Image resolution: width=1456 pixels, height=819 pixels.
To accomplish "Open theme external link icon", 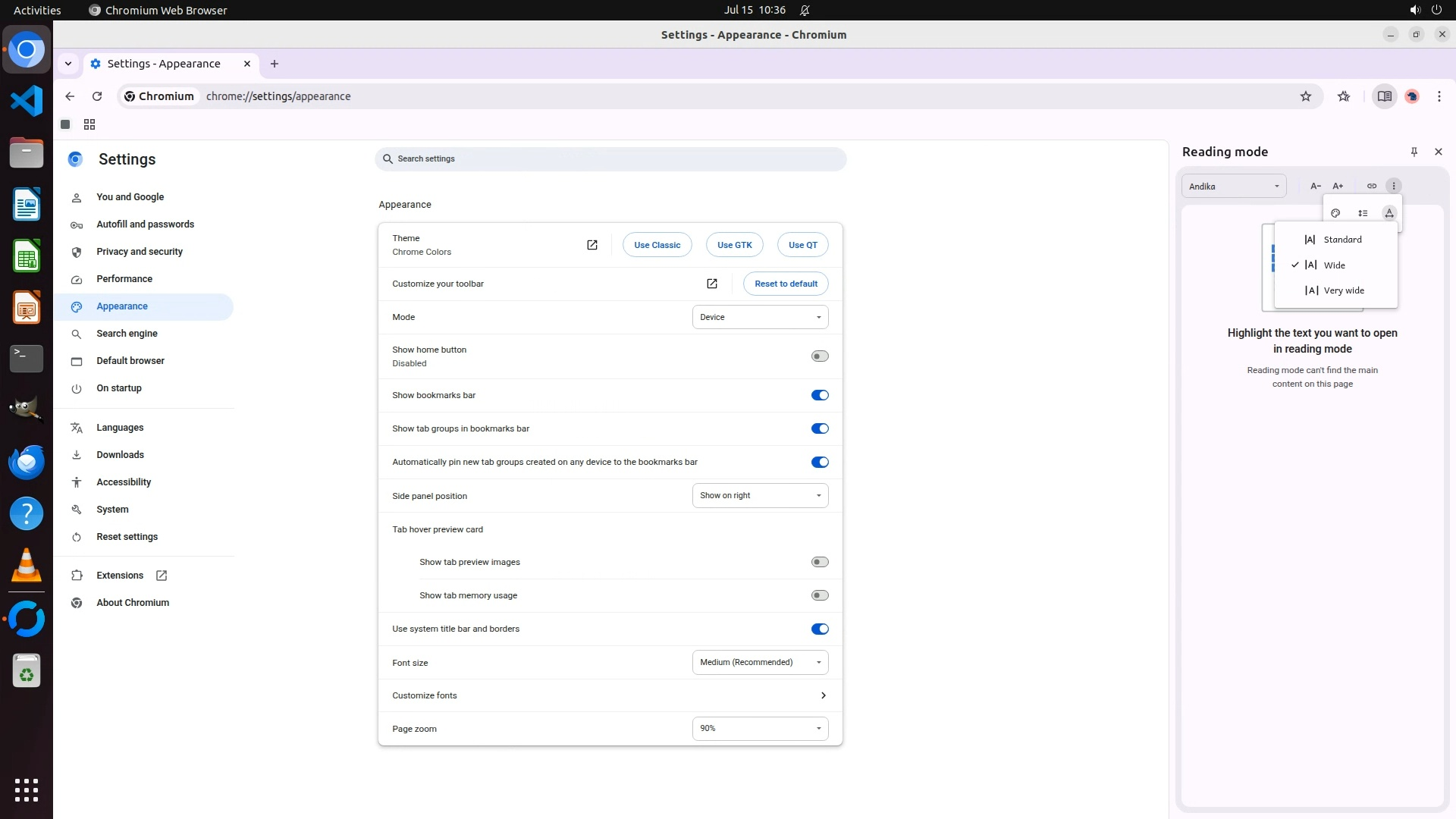I will [x=592, y=245].
